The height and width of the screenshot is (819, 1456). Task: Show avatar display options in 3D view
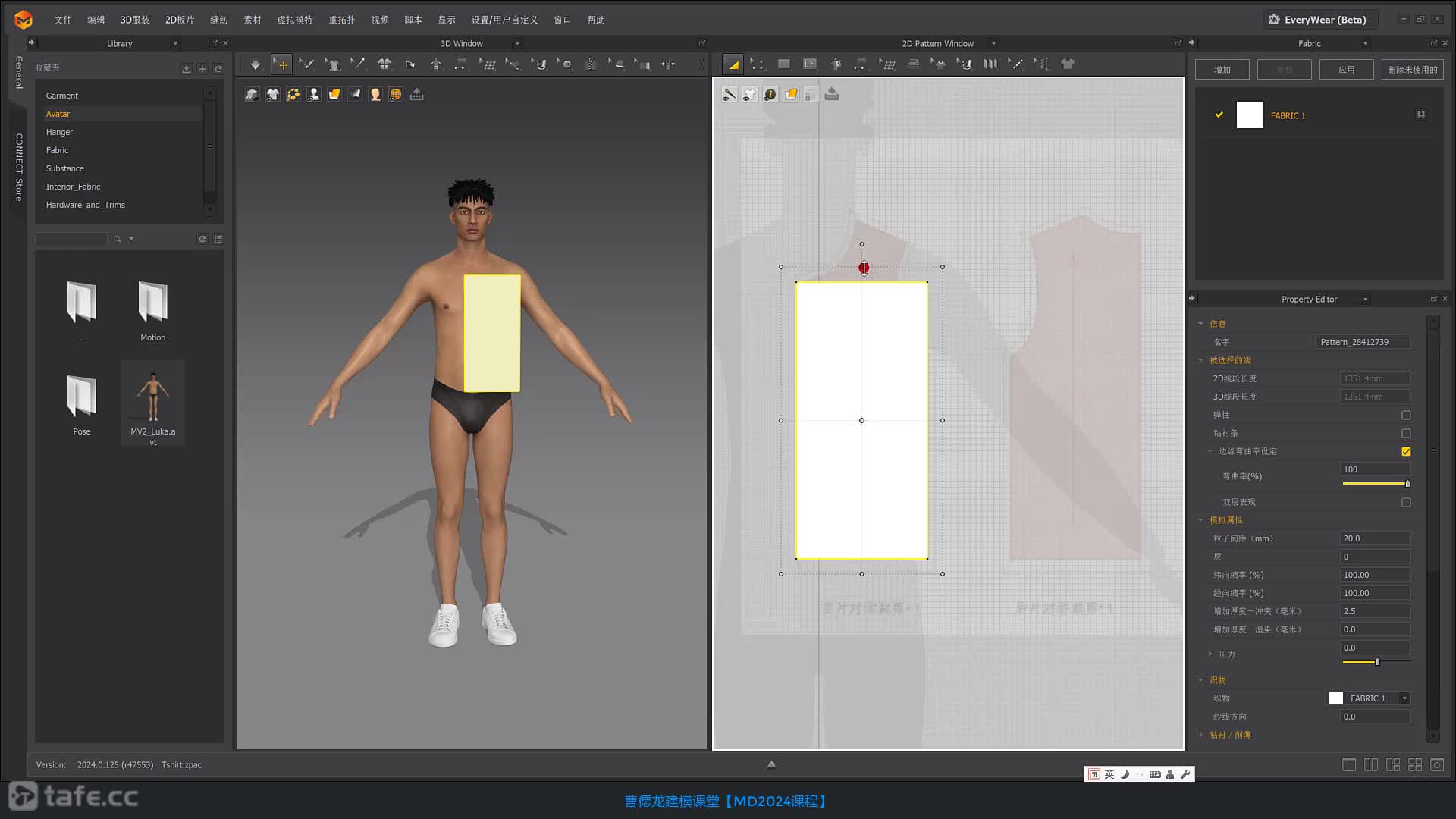click(313, 94)
